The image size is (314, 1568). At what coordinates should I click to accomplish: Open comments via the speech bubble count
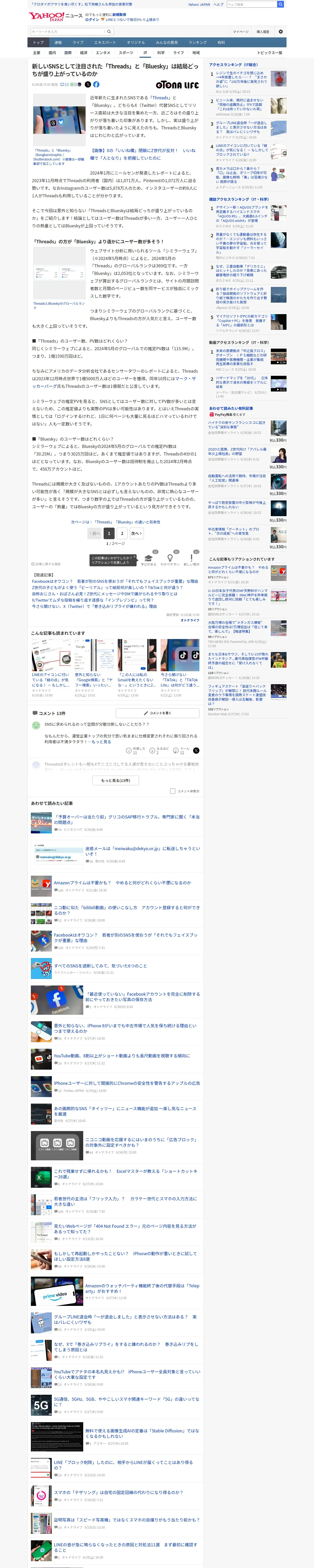(x=64, y=85)
